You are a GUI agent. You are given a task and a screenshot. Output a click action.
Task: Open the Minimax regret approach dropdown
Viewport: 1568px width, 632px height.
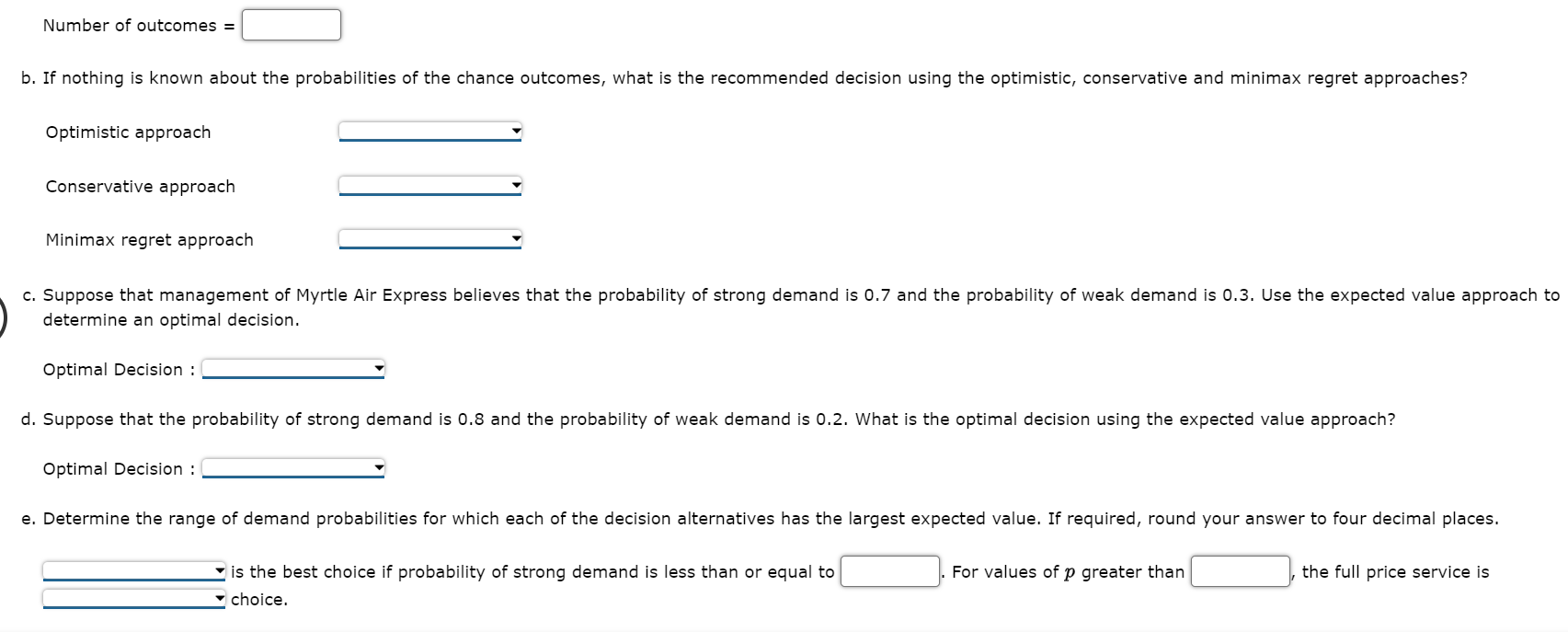click(x=428, y=239)
